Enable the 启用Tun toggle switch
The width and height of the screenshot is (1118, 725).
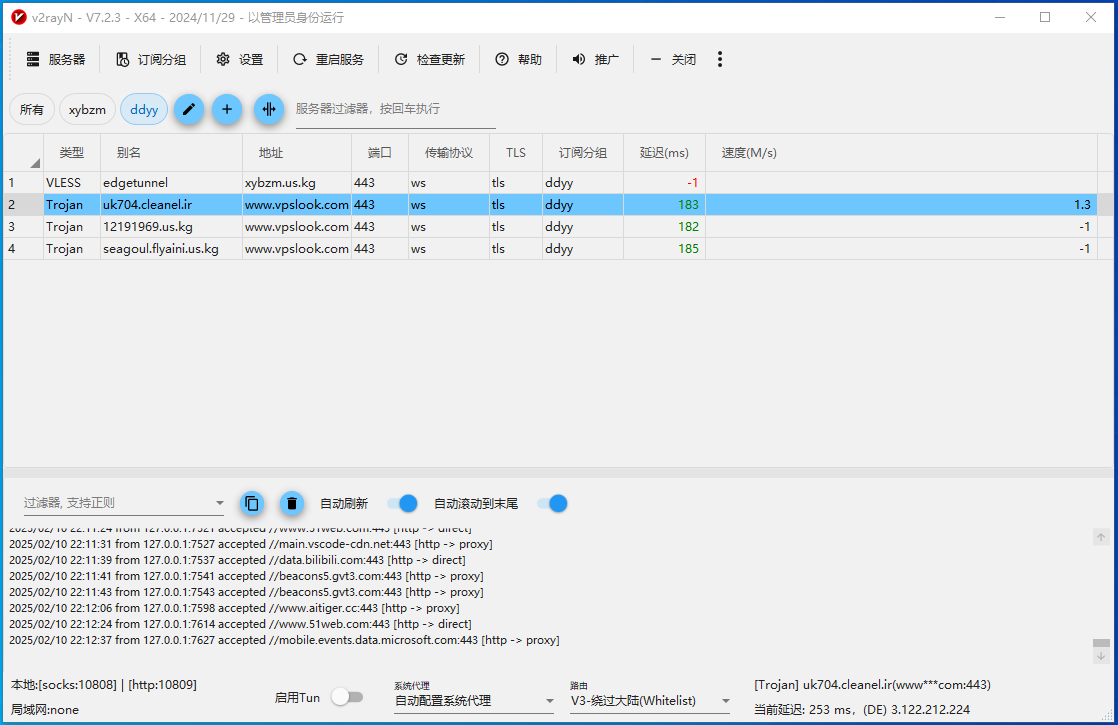pos(346,697)
